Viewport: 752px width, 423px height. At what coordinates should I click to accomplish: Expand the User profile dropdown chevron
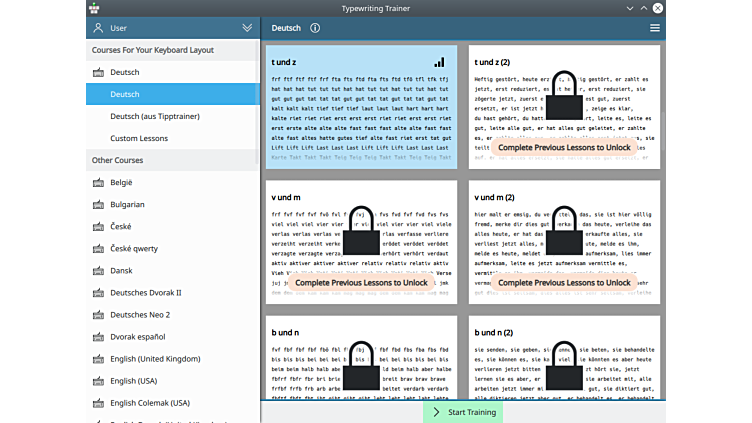click(247, 28)
